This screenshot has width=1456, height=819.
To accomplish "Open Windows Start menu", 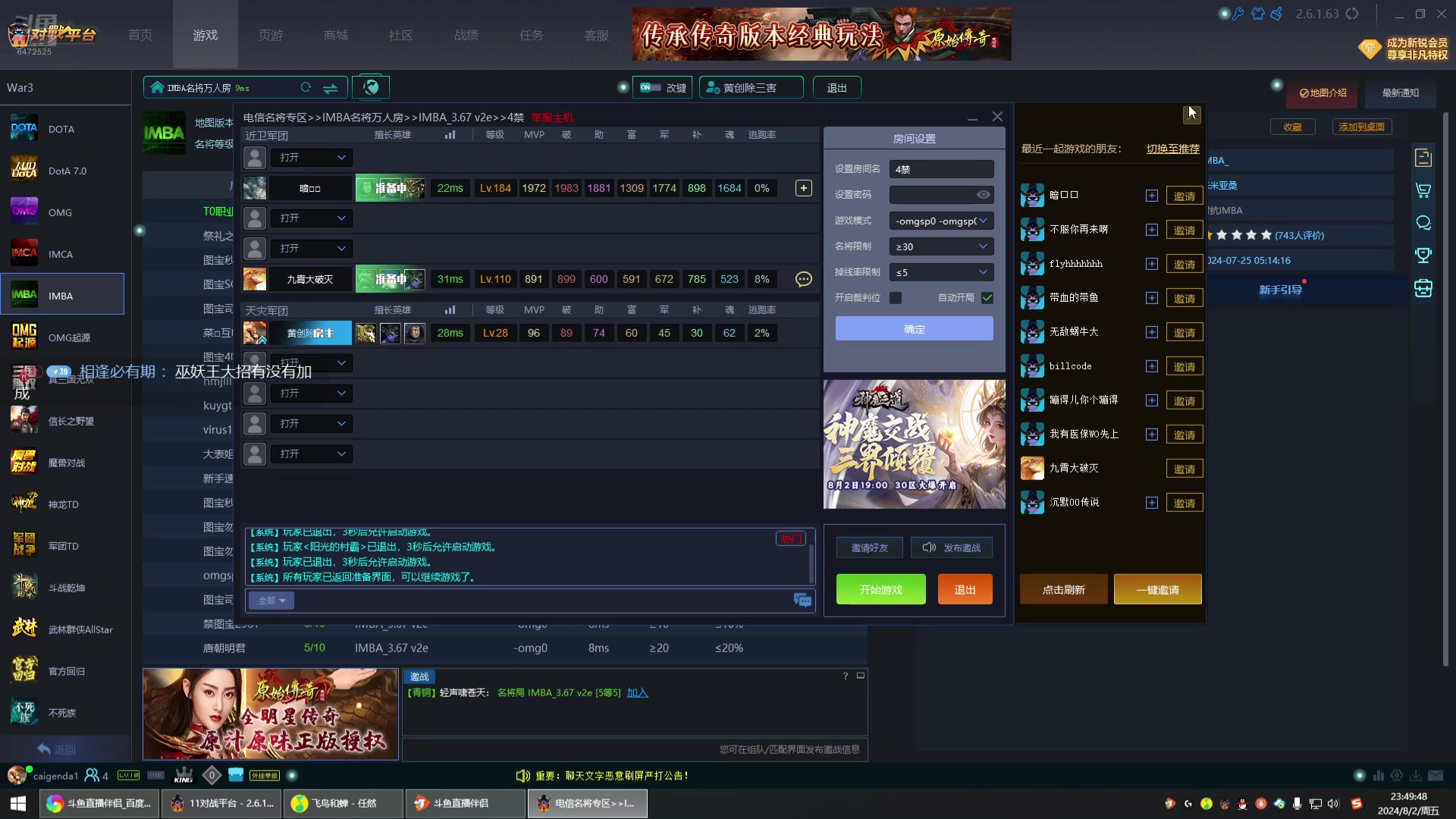I will [x=18, y=803].
